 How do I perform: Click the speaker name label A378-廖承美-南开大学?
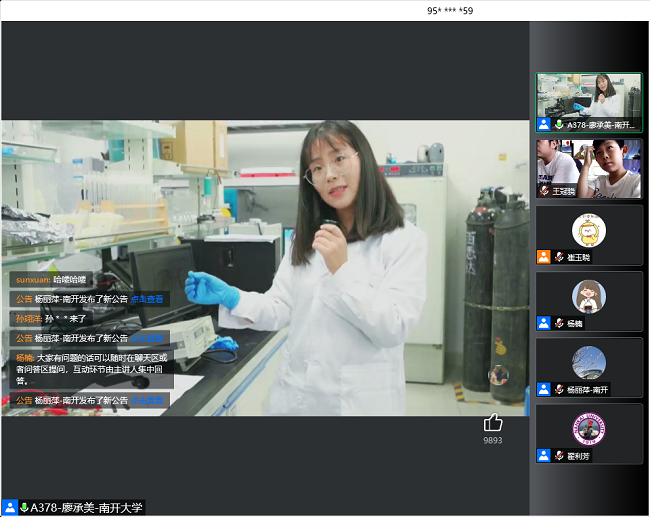coord(86,508)
